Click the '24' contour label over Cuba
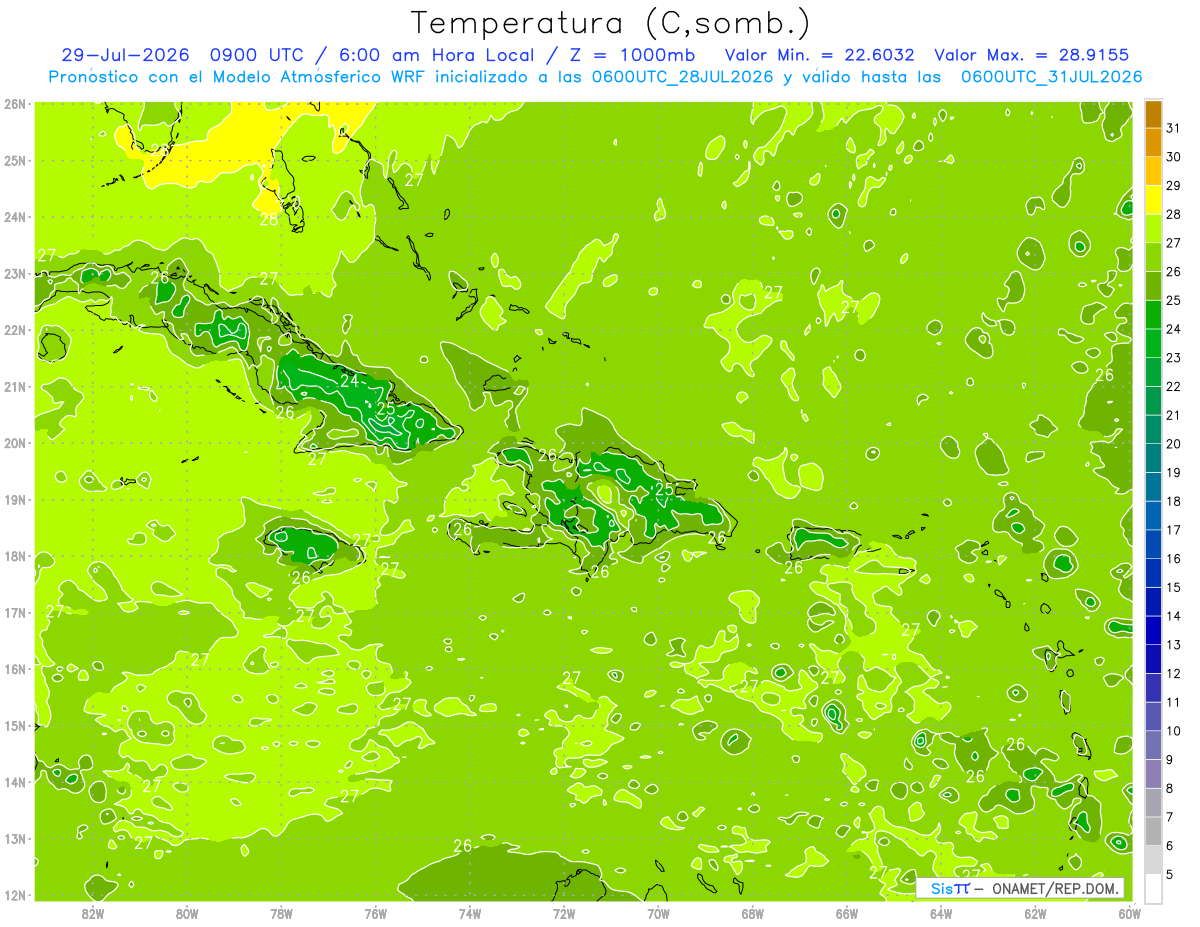This screenshot has height=927, width=1200. pos(349,381)
